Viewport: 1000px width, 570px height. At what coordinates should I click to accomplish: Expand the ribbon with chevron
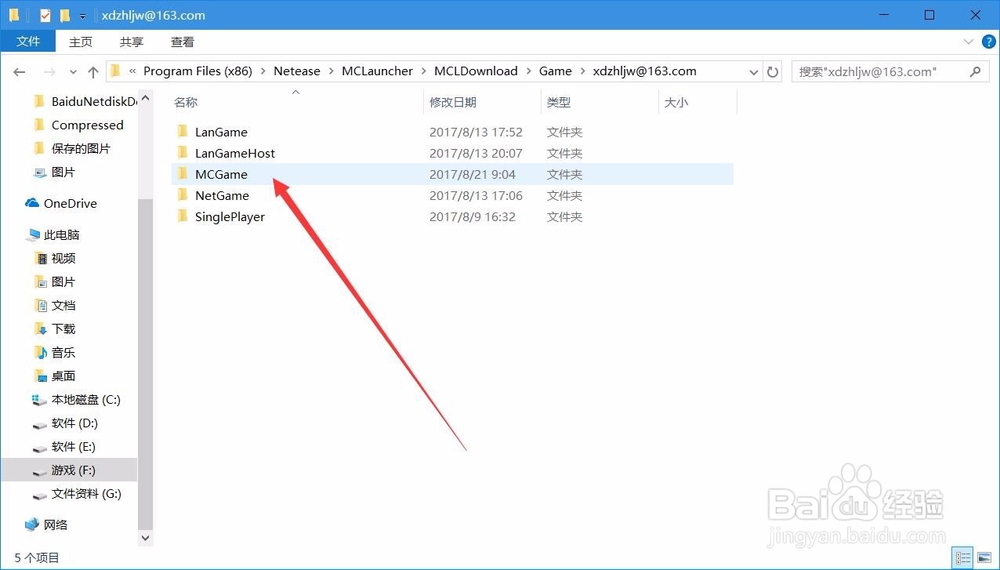pos(968,42)
